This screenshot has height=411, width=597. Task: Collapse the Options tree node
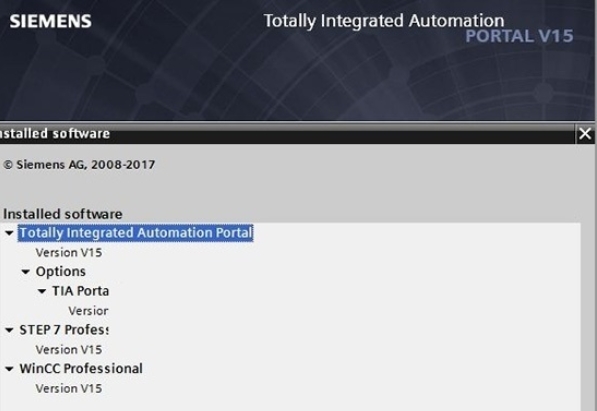pyautogui.click(x=26, y=272)
